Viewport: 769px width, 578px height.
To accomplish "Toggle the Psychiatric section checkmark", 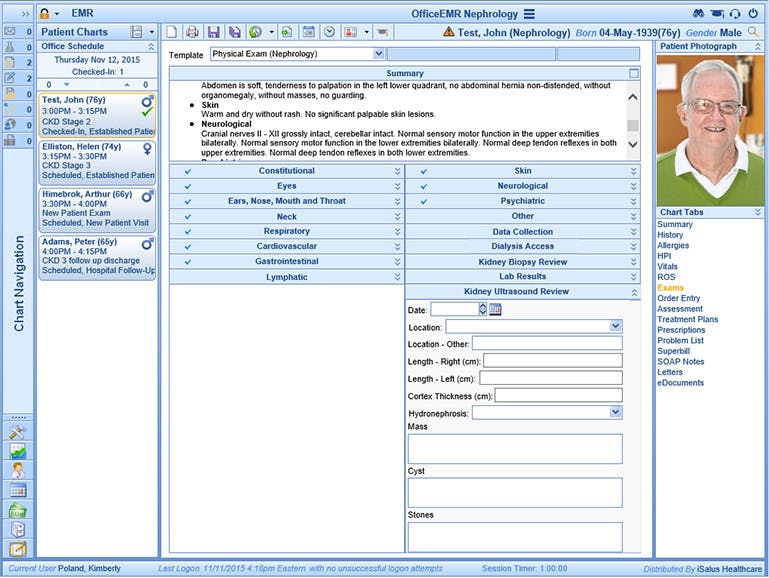I will click(424, 201).
